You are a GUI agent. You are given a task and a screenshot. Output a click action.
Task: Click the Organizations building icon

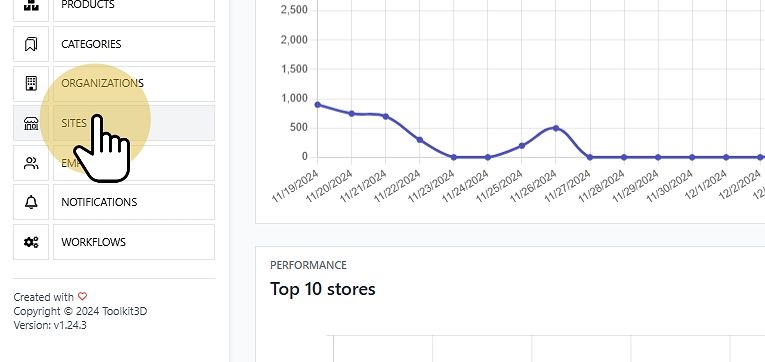coord(31,83)
